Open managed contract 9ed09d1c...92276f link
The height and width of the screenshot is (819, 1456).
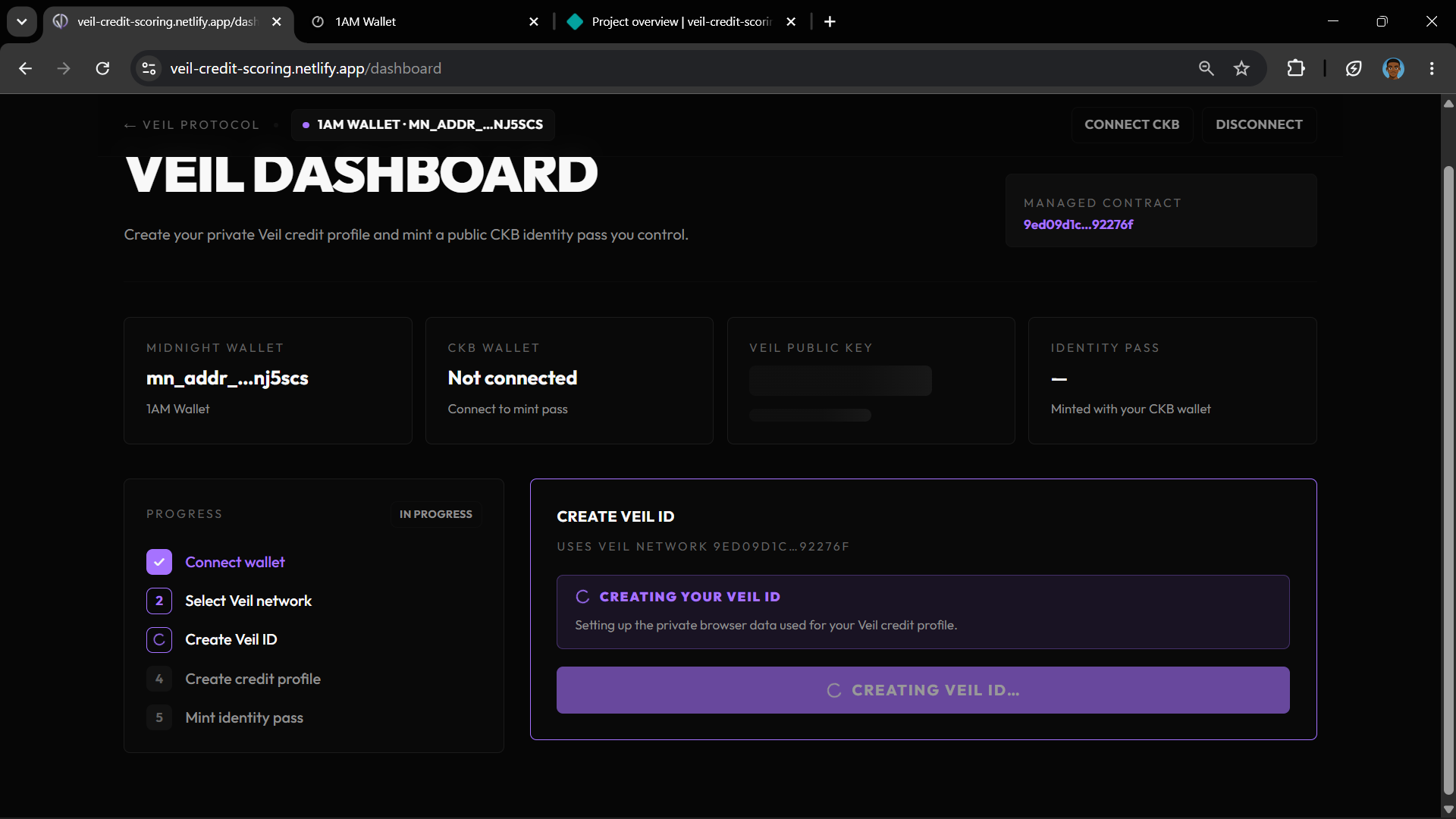(1078, 224)
